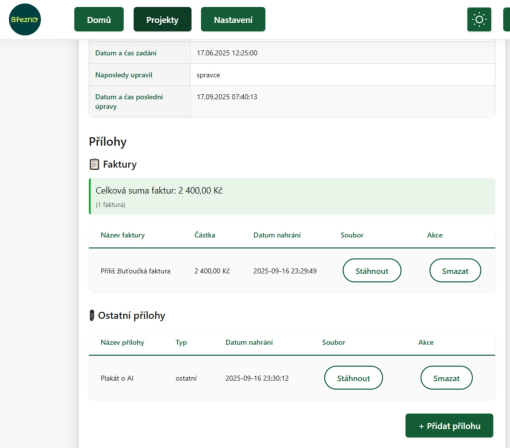The image size is (510, 448).
Task: Click the invoice Datum nahrání column header
Action: coord(277,235)
